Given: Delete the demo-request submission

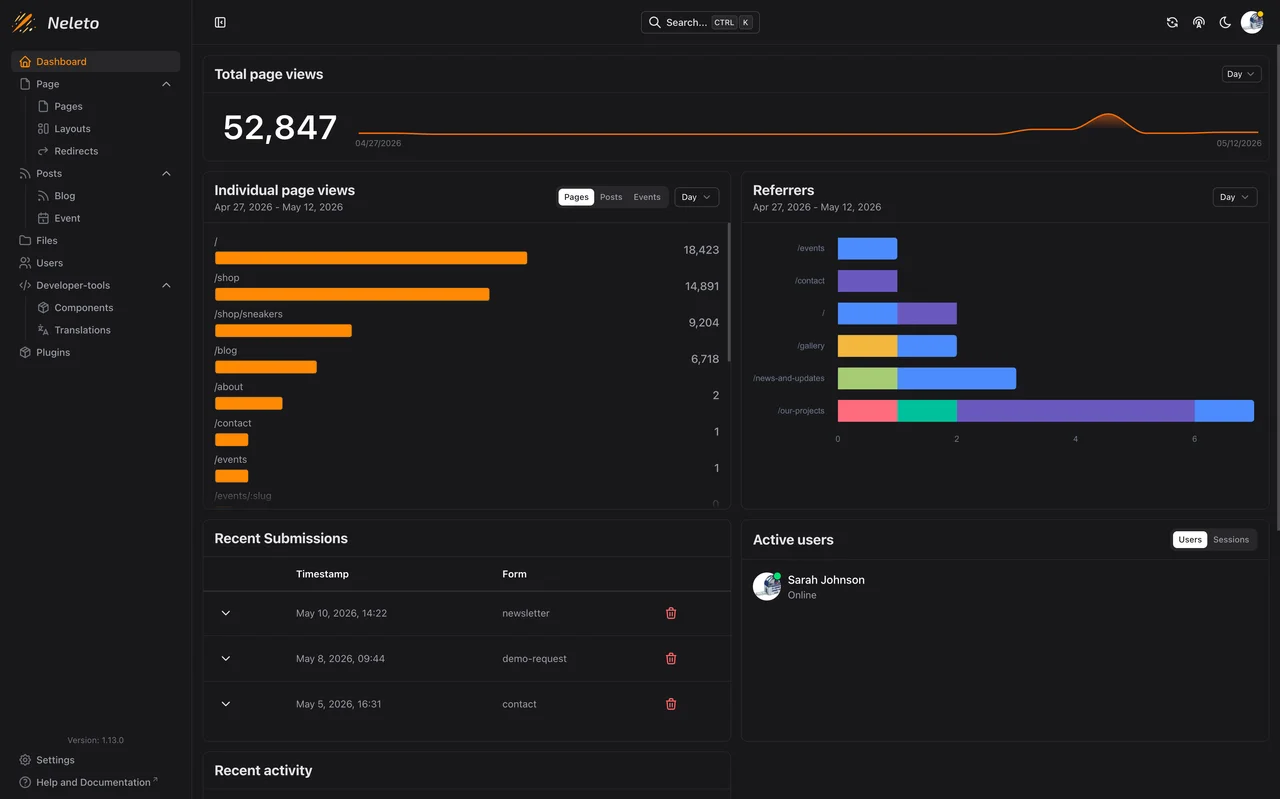Looking at the screenshot, I should coord(671,658).
